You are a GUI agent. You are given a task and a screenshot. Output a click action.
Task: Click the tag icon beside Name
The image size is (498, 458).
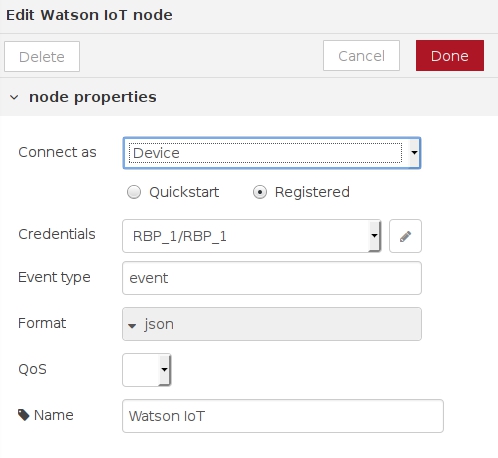click(x=24, y=415)
